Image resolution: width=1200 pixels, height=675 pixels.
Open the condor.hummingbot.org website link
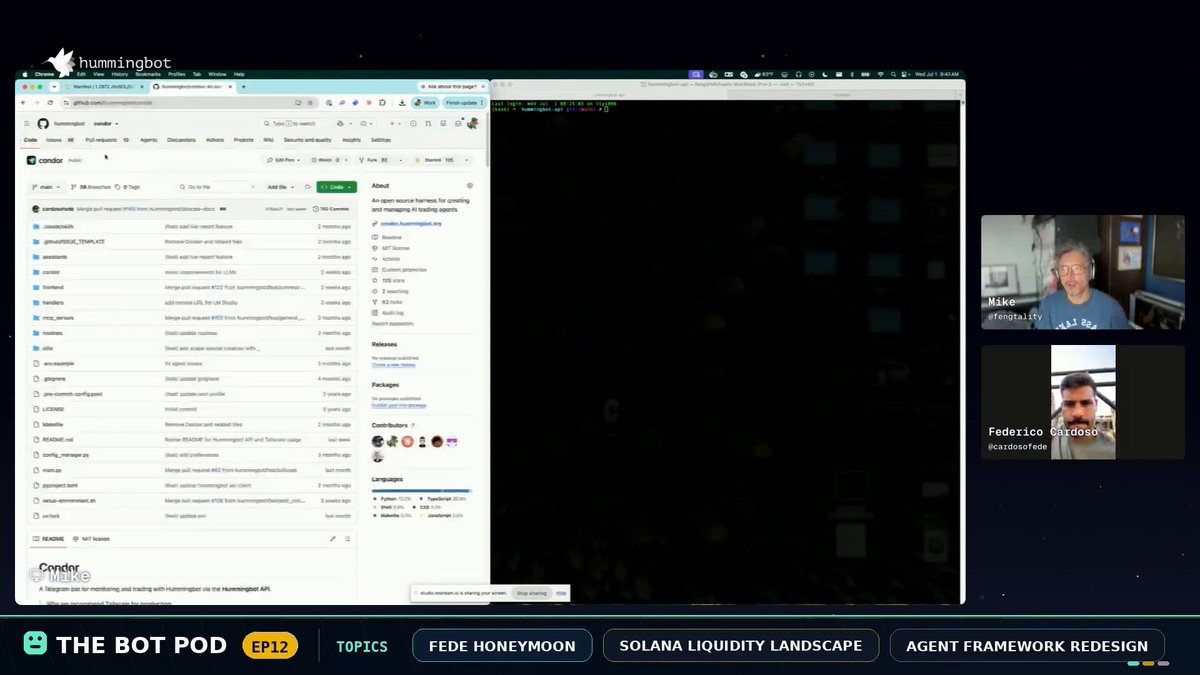click(x=411, y=224)
